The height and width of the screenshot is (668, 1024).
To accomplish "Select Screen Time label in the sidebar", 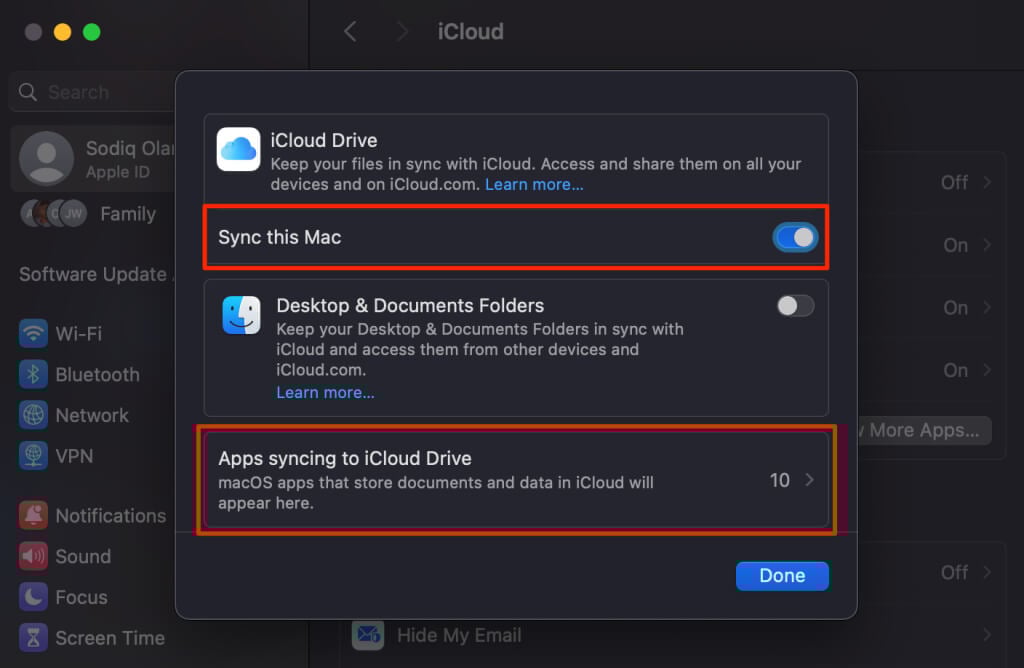I will tap(110, 638).
